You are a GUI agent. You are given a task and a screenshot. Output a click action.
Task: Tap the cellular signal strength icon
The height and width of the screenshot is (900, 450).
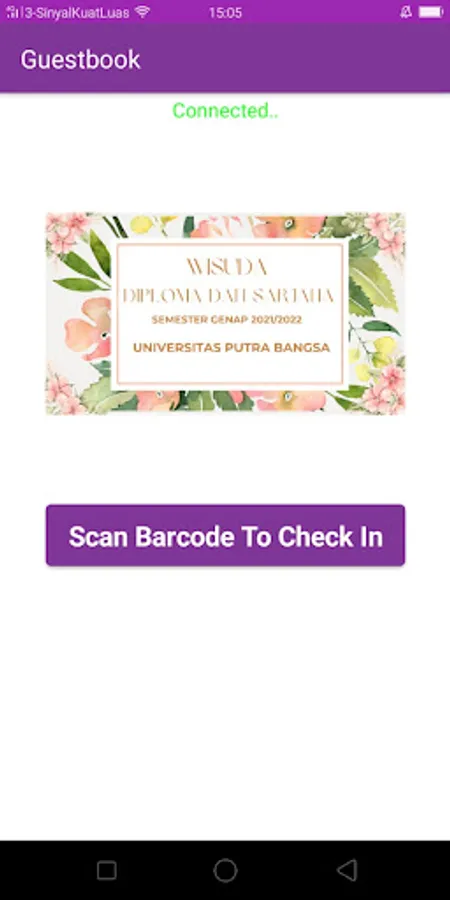point(13,12)
